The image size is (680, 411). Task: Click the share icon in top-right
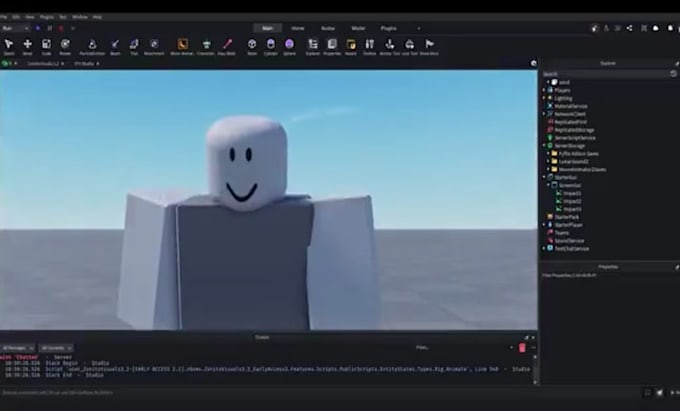pos(629,28)
